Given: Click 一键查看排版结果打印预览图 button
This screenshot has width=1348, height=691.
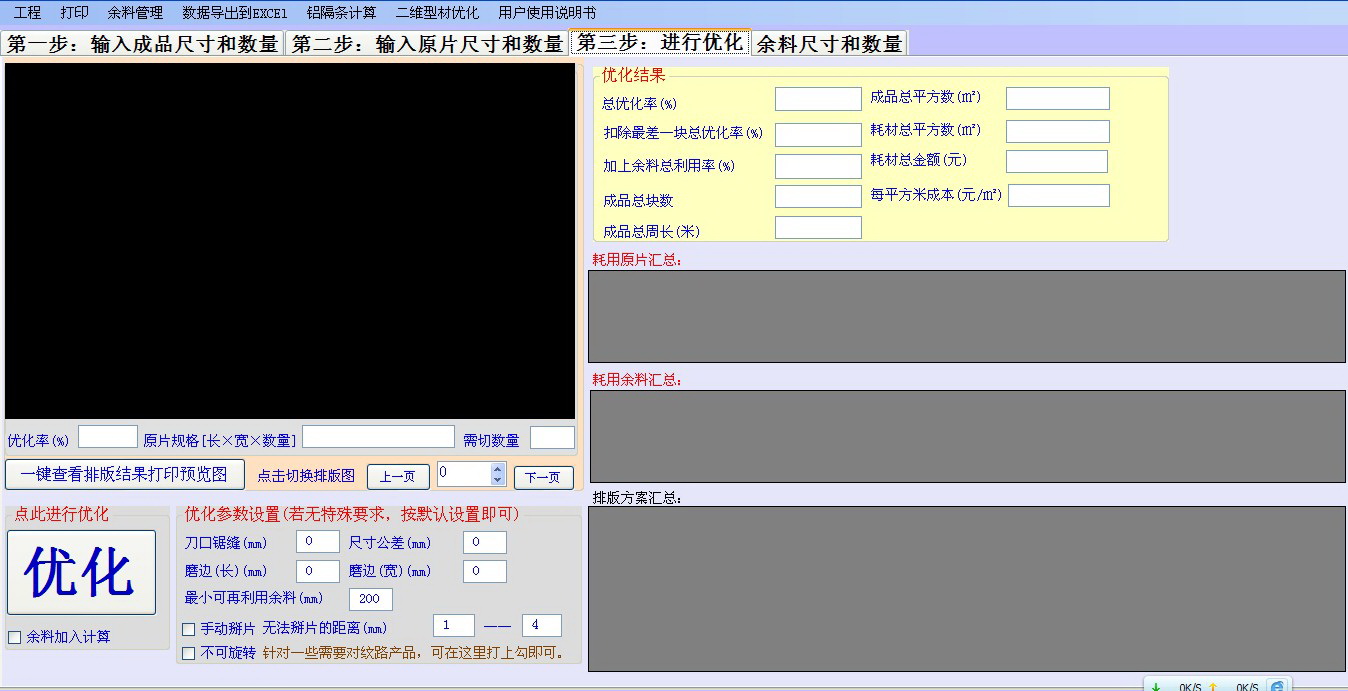Looking at the screenshot, I should point(125,474).
